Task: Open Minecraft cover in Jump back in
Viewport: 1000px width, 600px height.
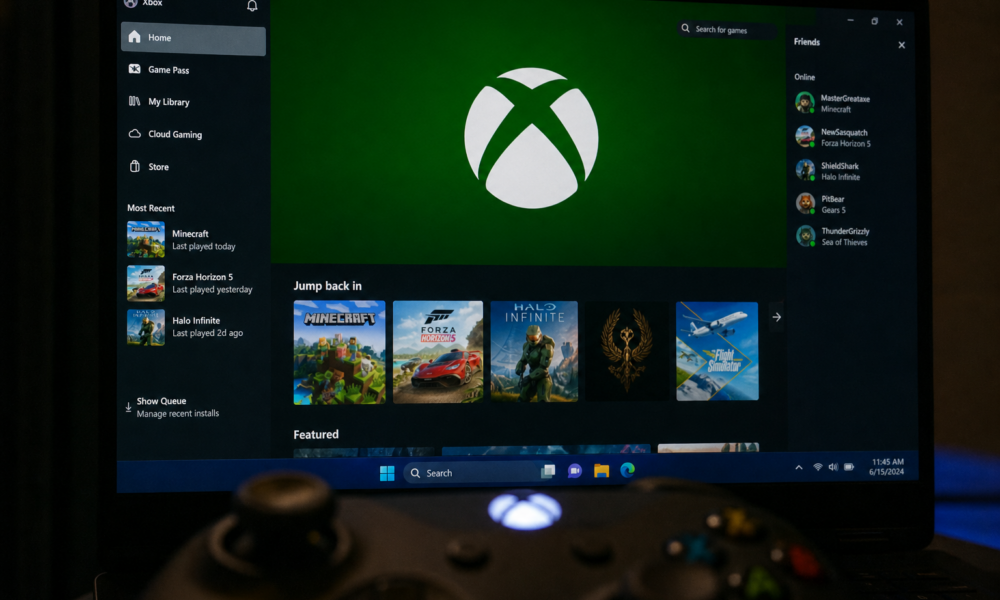Action: [x=339, y=352]
